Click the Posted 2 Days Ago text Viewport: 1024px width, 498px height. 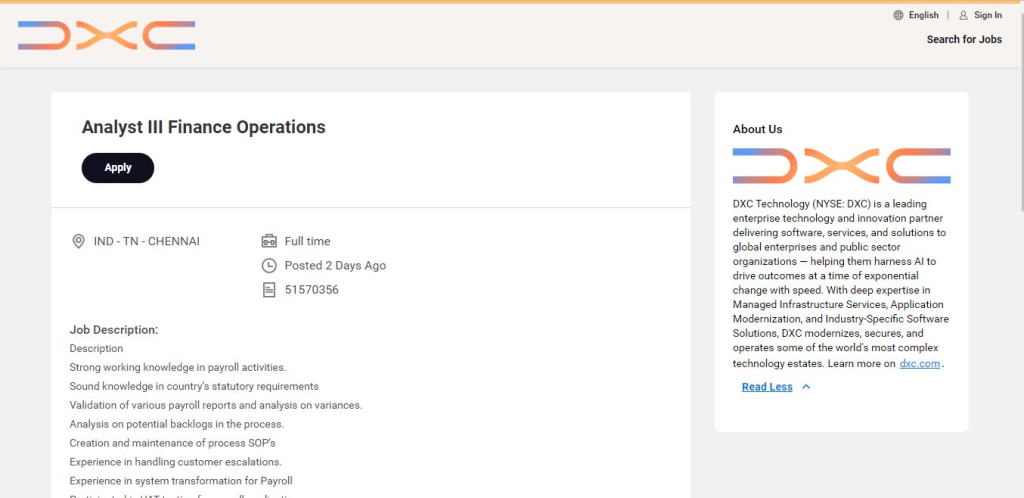point(335,266)
